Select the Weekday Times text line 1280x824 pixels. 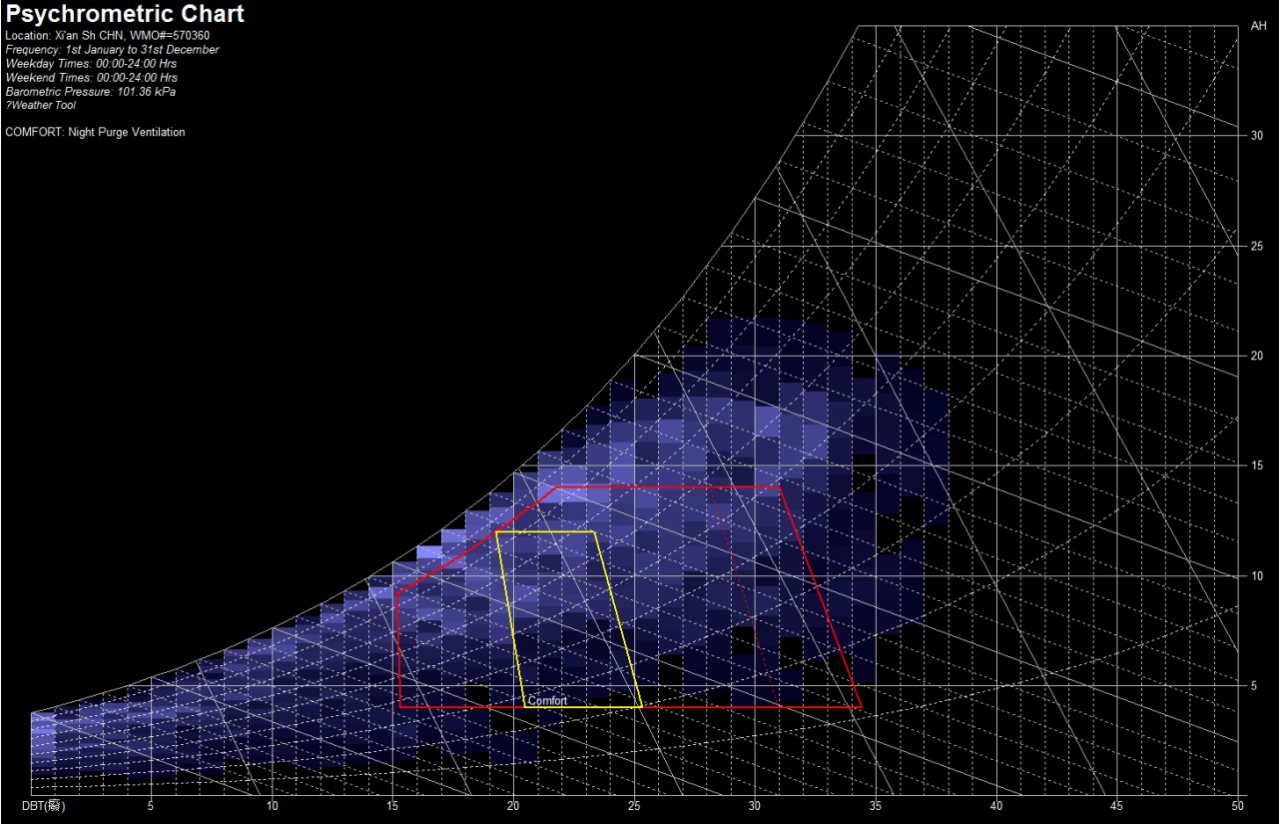point(91,64)
